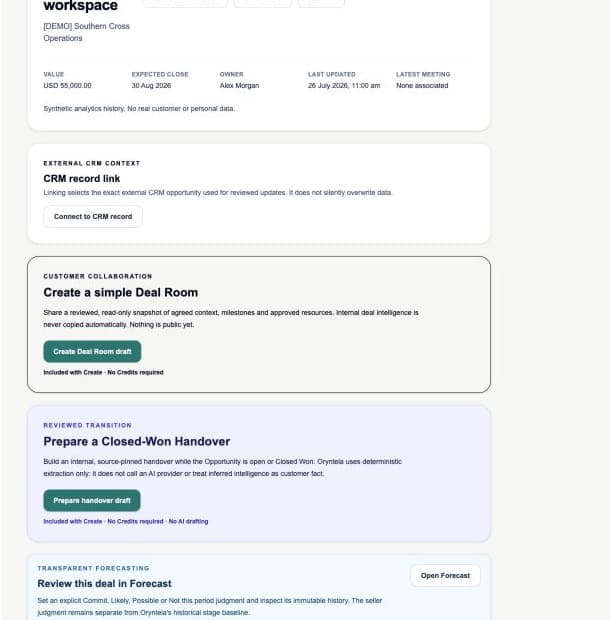The width and height of the screenshot is (610, 620).
Task: Select the Create a simple Deal Room heading
Action: [121, 293]
